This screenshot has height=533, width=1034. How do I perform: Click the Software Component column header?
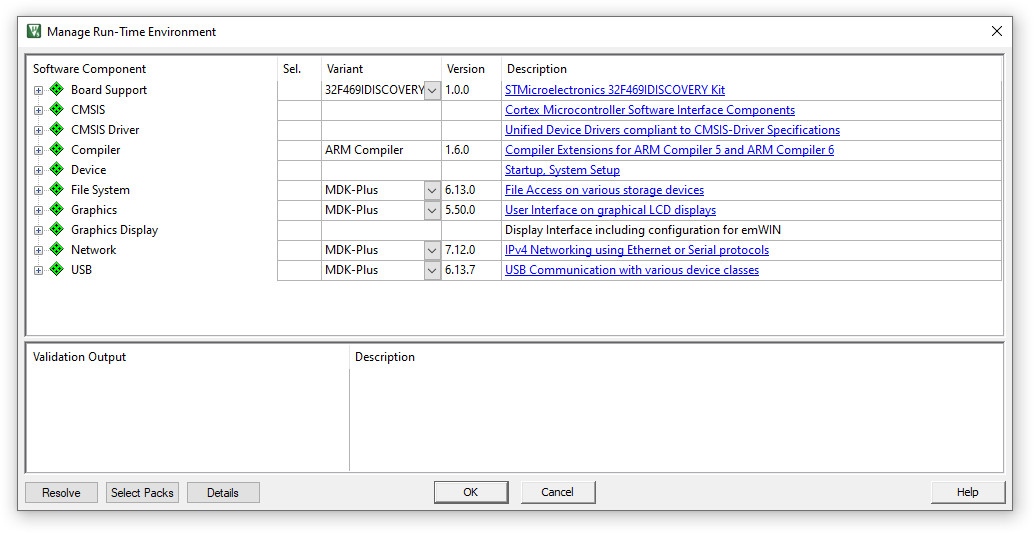(90, 69)
